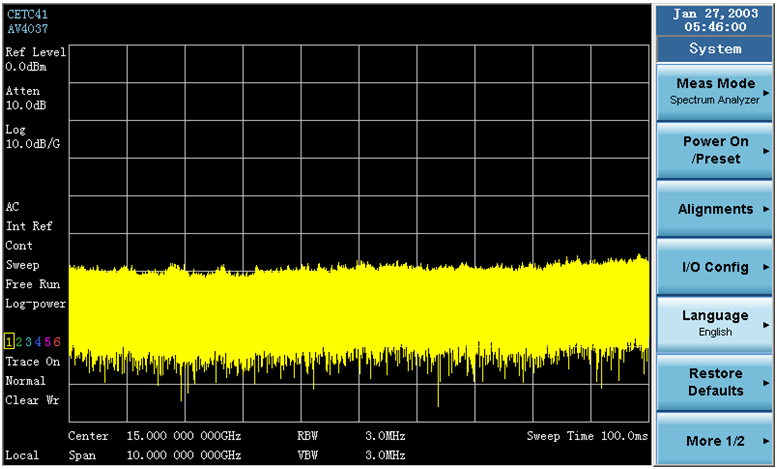Click the Ref Level 0.0dBm label
The width and height of the screenshot is (777, 469).
tap(34, 59)
